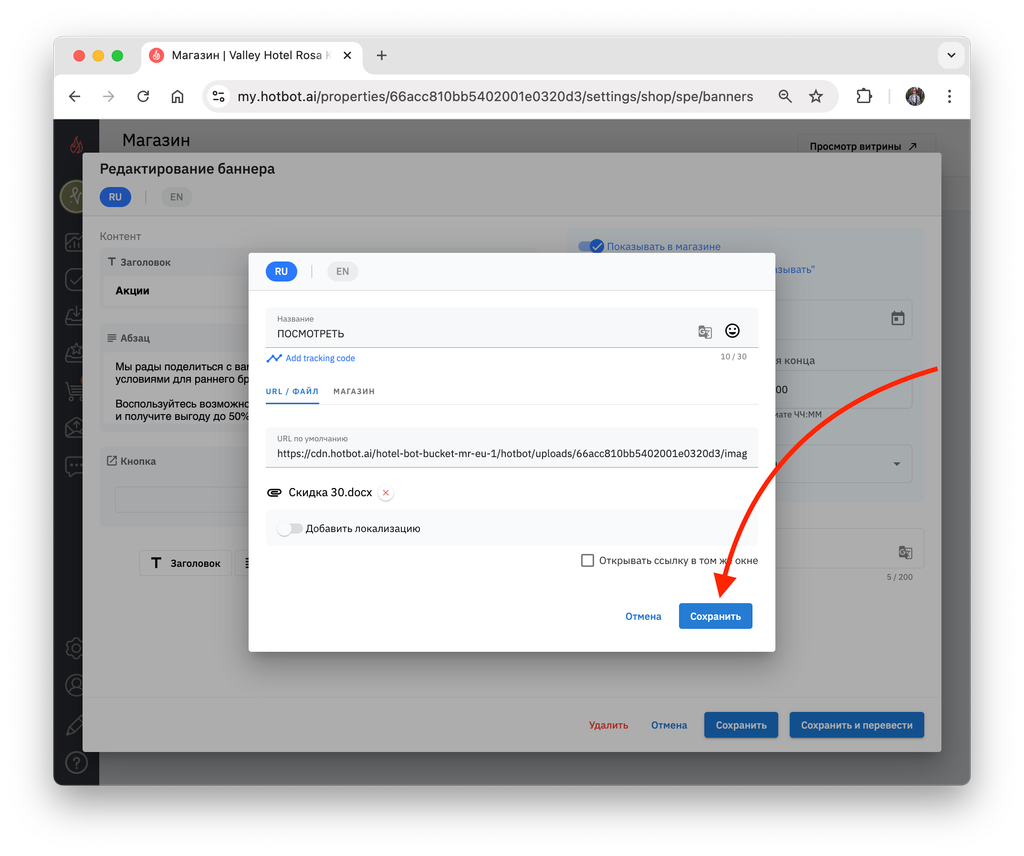Open the shopping cart sidebar icon
1024x856 pixels.
(75, 390)
